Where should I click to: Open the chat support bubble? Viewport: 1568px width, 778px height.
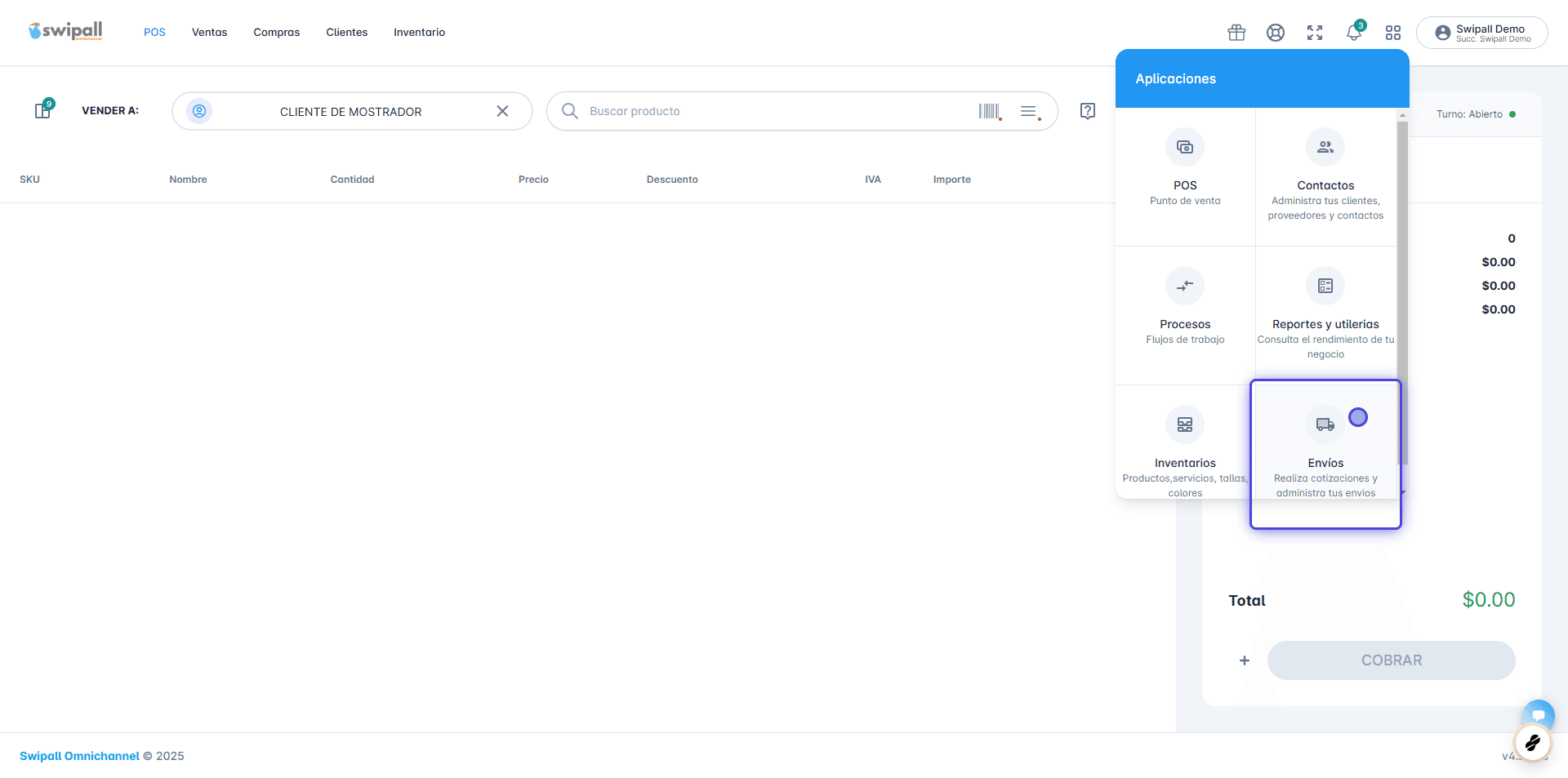pyautogui.click(x=1538, y=716)
